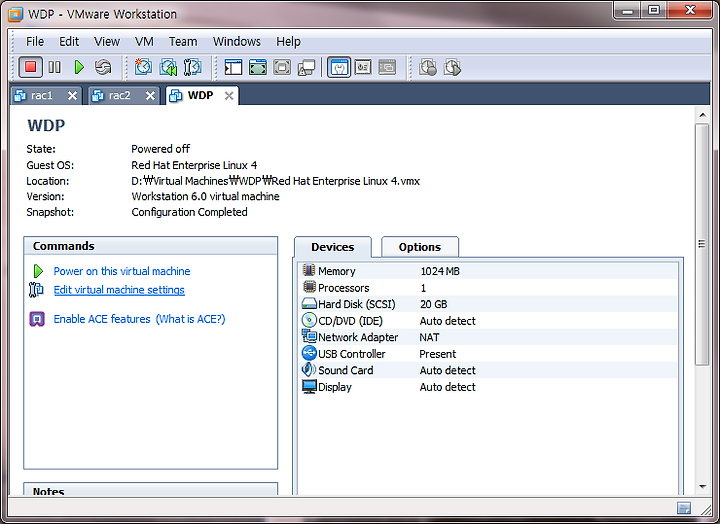Click the Powered off state text
This screenshot has width=720, height=524.
pyautogui.click(x=160, y=149)
